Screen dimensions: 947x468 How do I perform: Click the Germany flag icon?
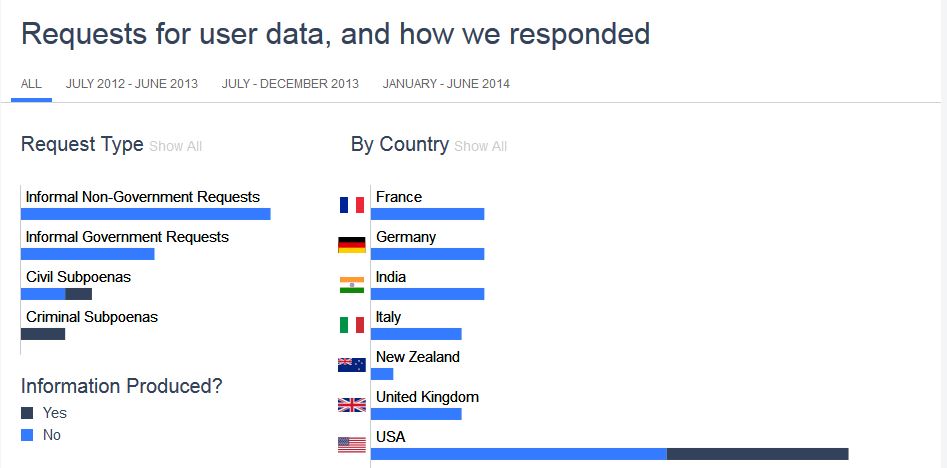click(351, 245)
